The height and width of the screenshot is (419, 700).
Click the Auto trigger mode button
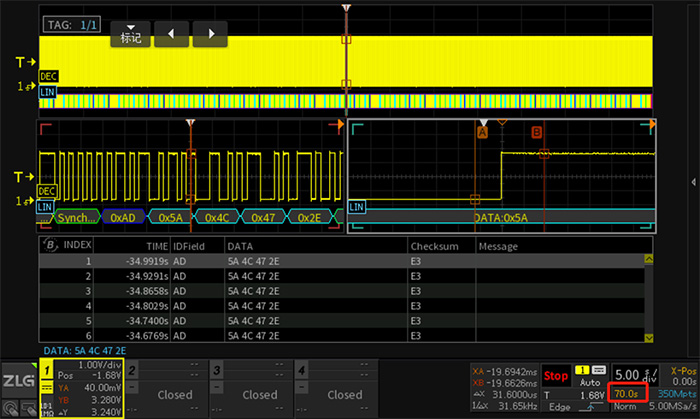click(x=592, y=384)
